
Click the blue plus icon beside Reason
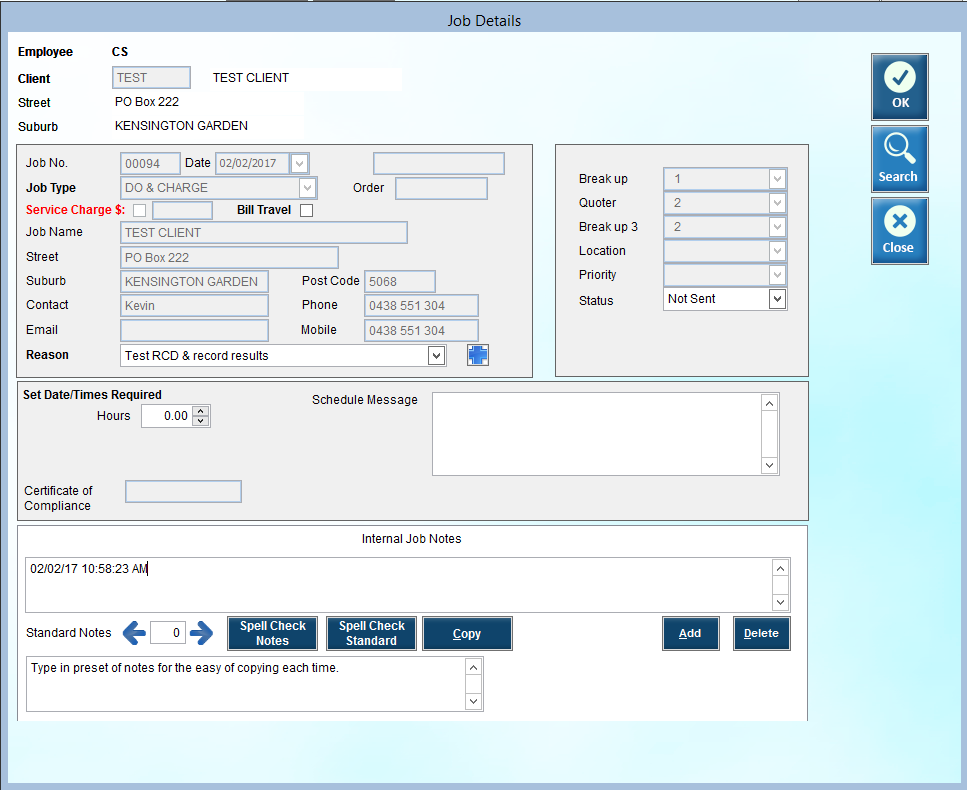(477, 355)
